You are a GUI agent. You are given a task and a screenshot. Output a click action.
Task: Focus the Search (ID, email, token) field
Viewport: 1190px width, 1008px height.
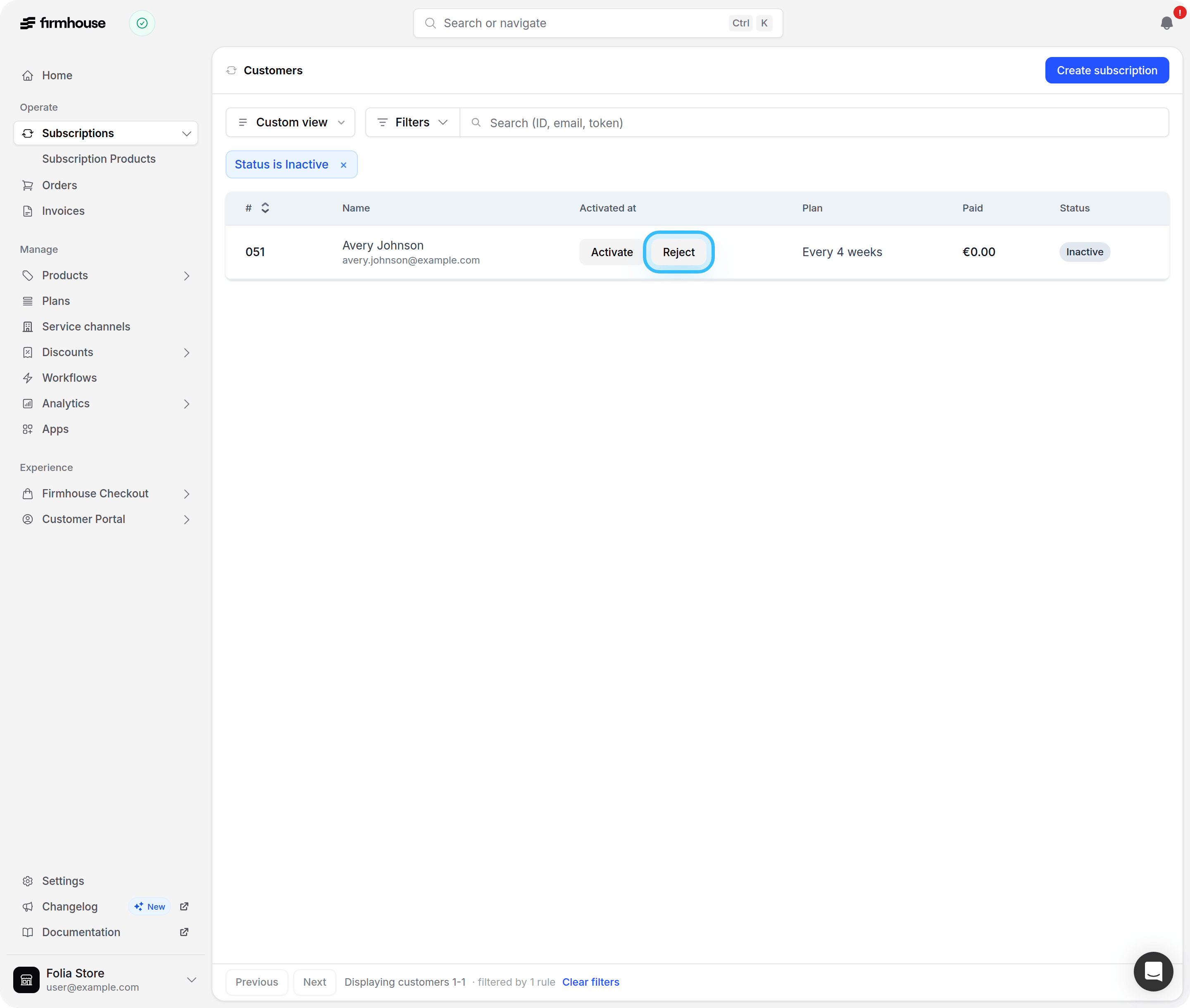[x=814, y=122]
